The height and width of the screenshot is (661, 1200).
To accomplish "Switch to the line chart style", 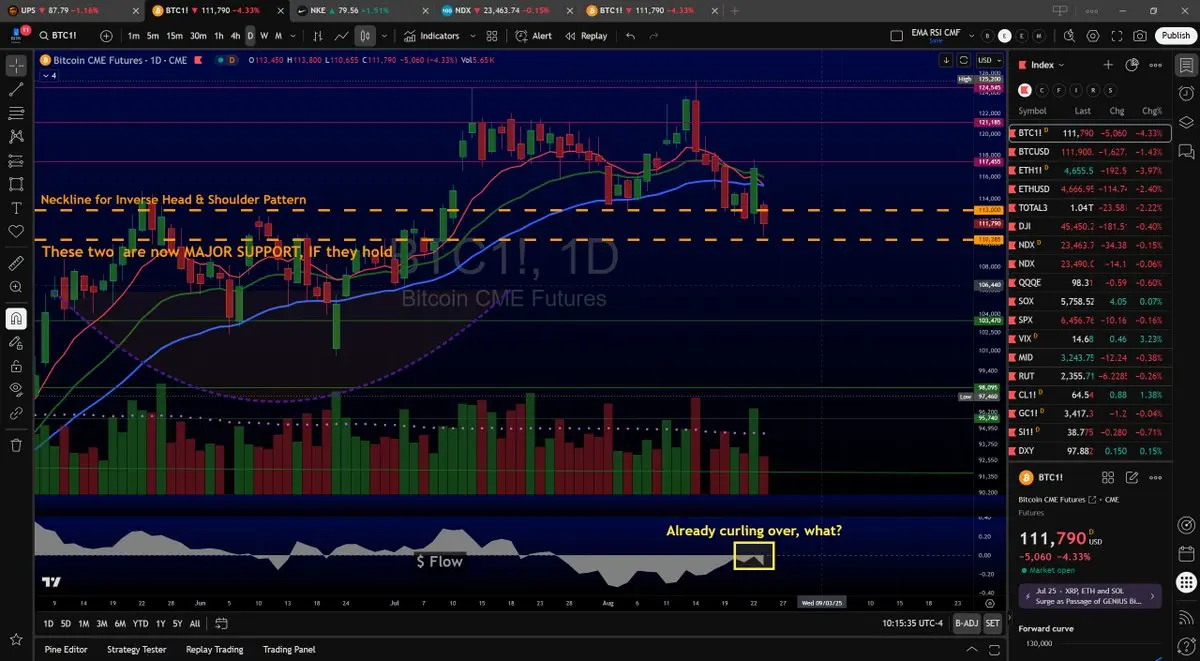I will tap(341, 36).
